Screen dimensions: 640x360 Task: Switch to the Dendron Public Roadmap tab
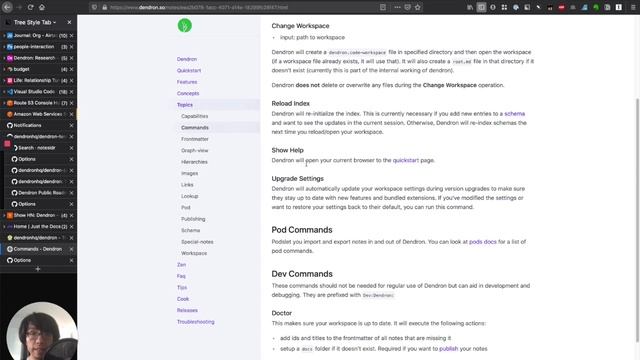click(40, 193)
